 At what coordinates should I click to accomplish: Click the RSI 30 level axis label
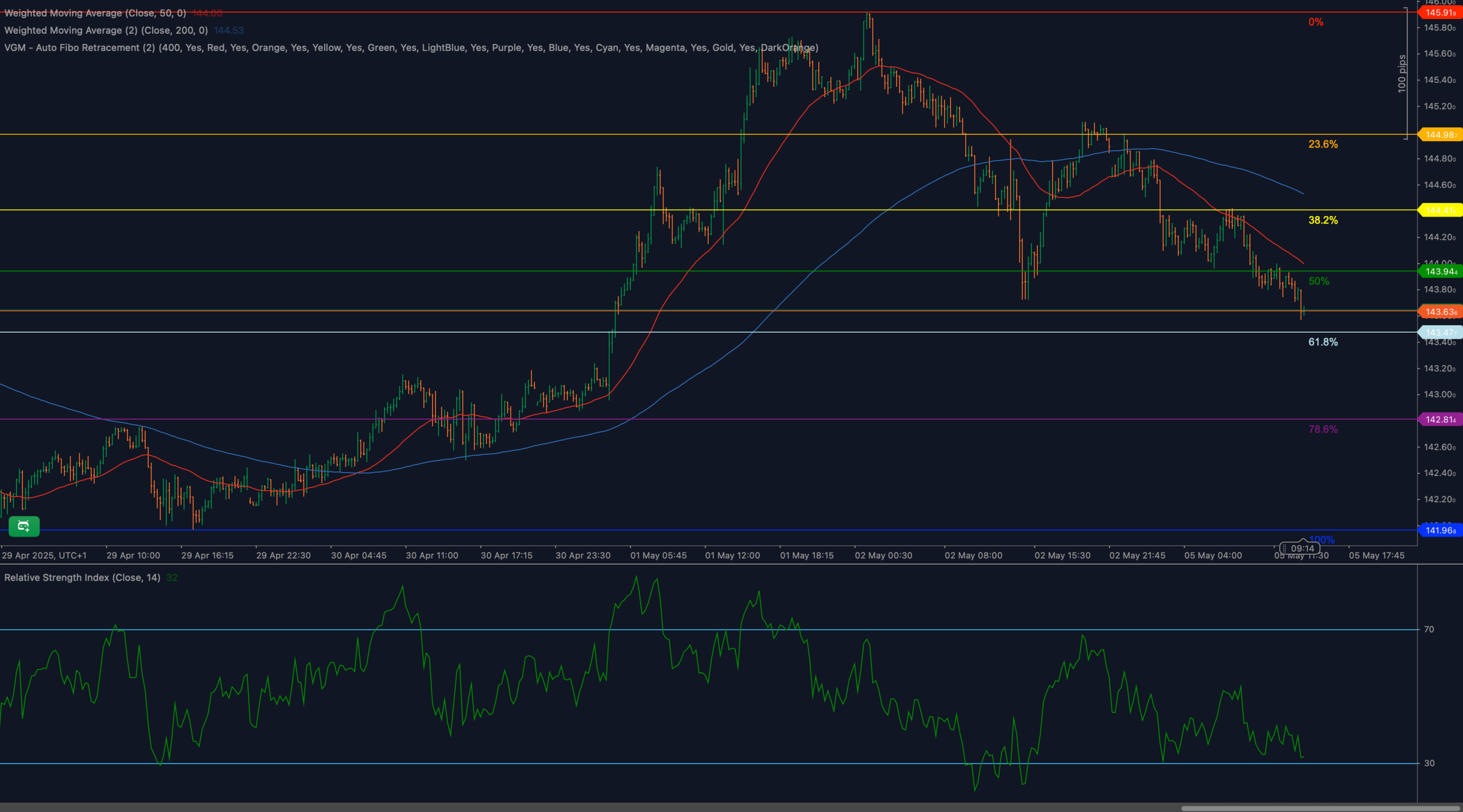click(x=1429, y=763)
